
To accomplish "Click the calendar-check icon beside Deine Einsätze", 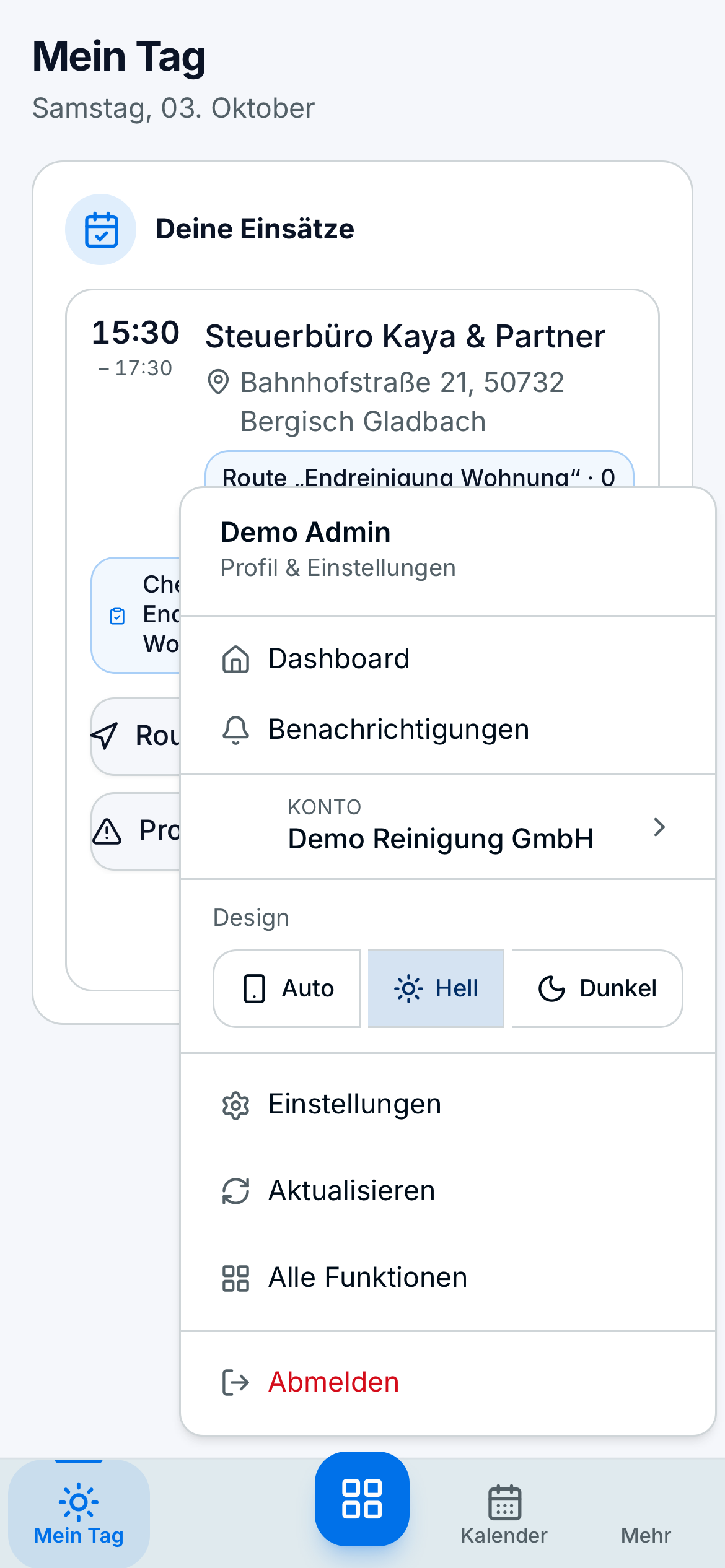I will pos(101,230).
